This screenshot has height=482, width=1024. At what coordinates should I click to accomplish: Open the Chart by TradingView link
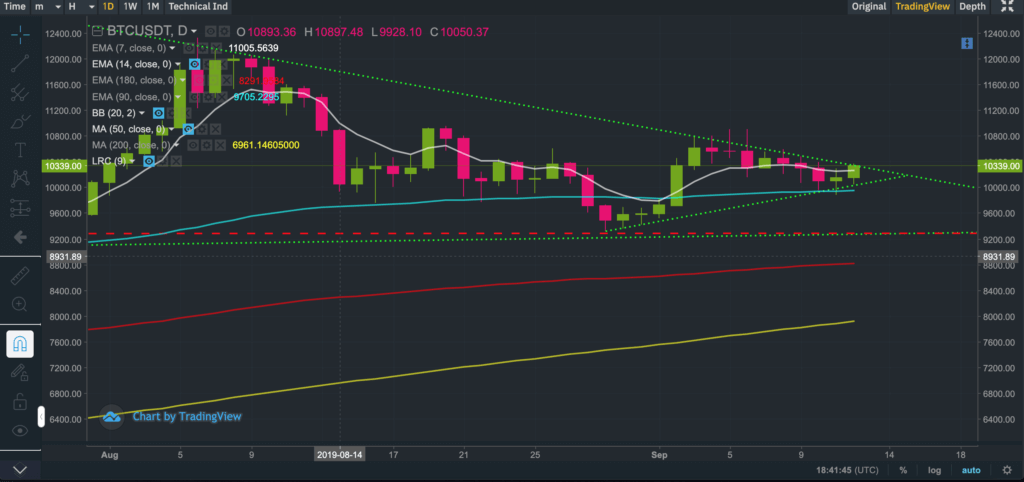[x=187, y=416]
